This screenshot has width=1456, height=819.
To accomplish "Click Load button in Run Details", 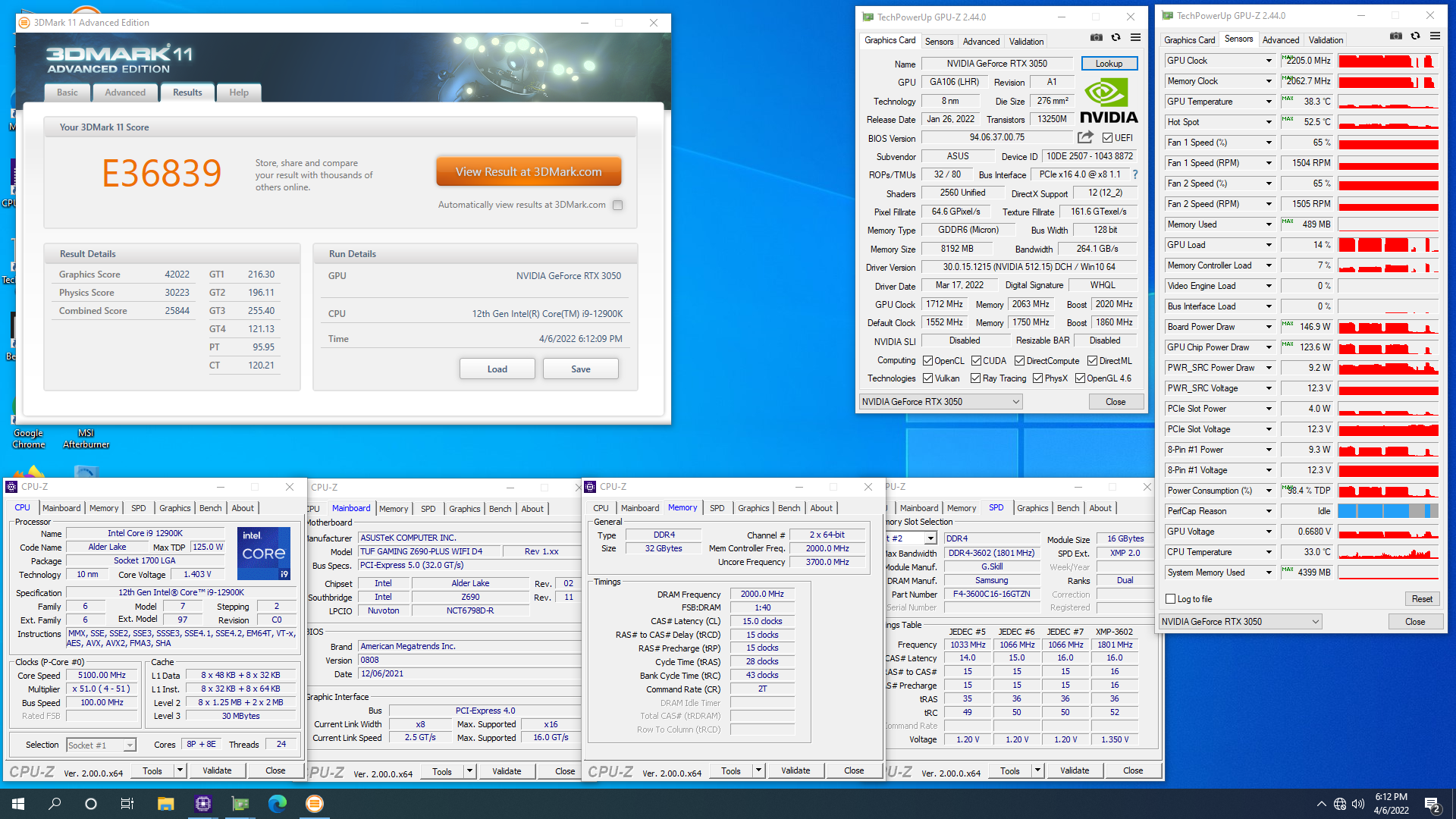I will pos(497,369).
